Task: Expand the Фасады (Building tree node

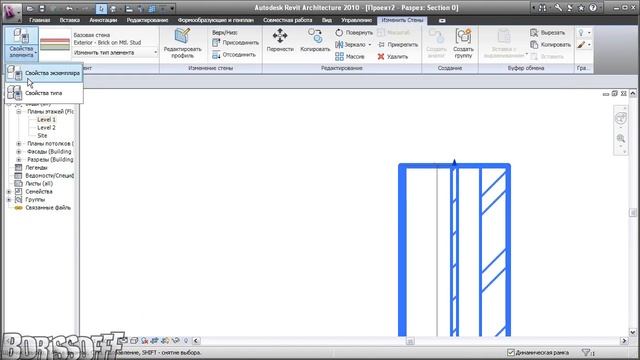Action: 19,151
